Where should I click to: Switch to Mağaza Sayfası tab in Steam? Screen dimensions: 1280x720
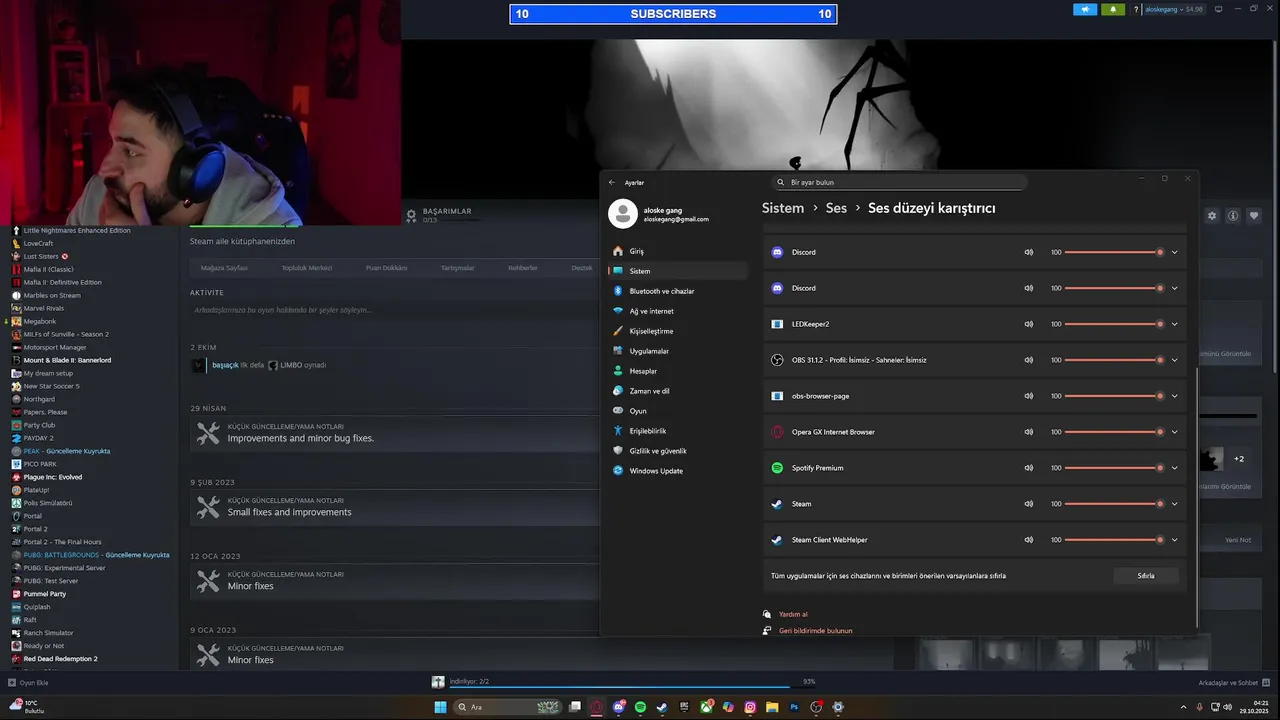coord(224,268)
